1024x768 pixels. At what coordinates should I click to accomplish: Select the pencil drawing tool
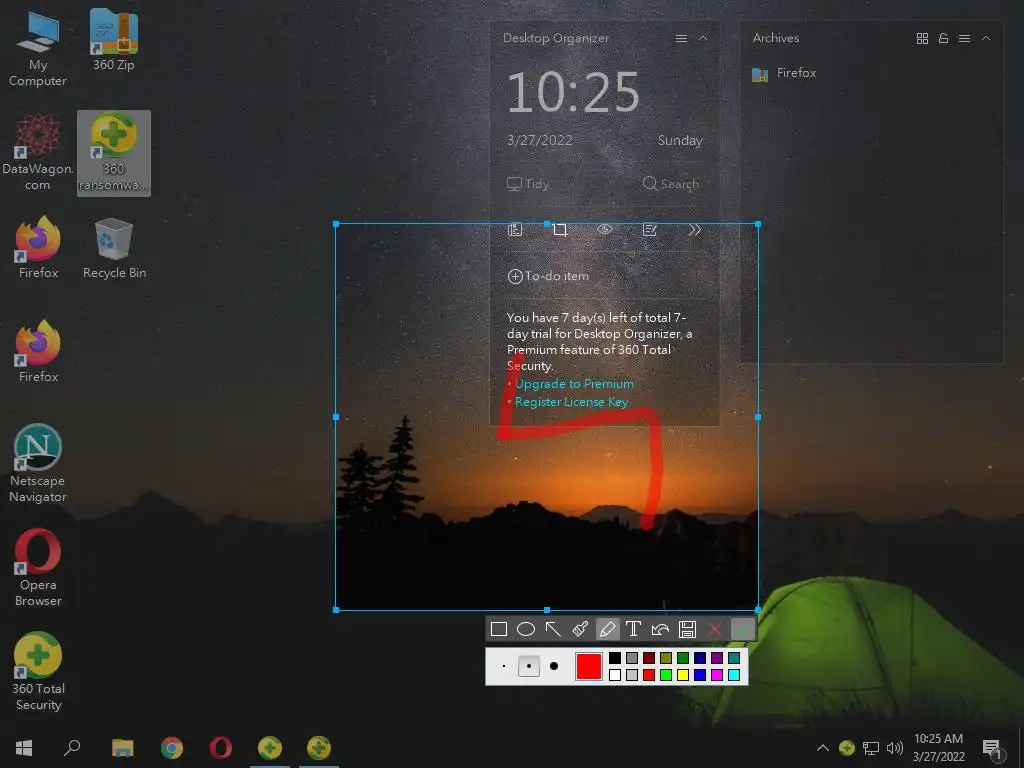coord(607,629)
